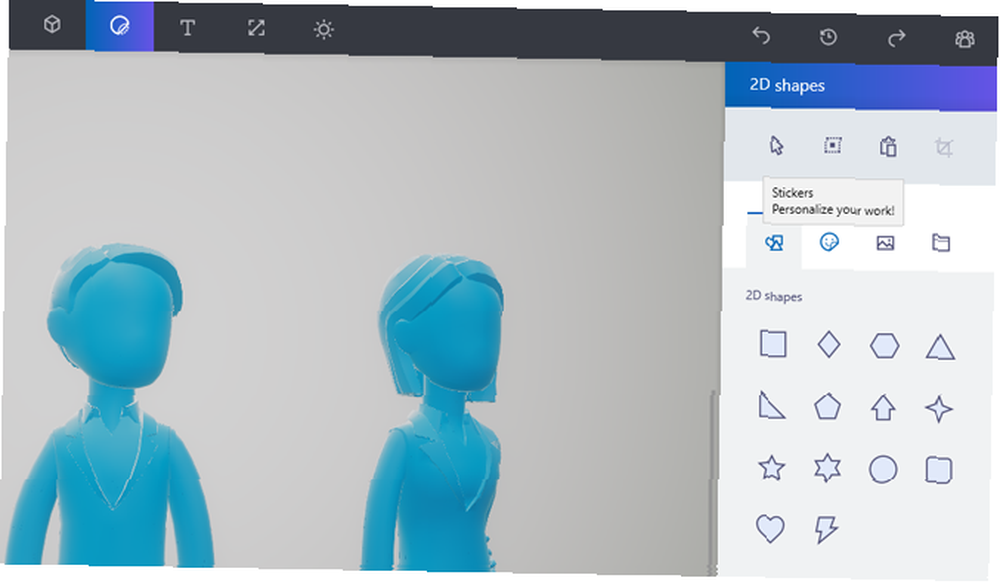1000x584 pixels.
Task: Open the History timeline
Action: coord(828,37)
